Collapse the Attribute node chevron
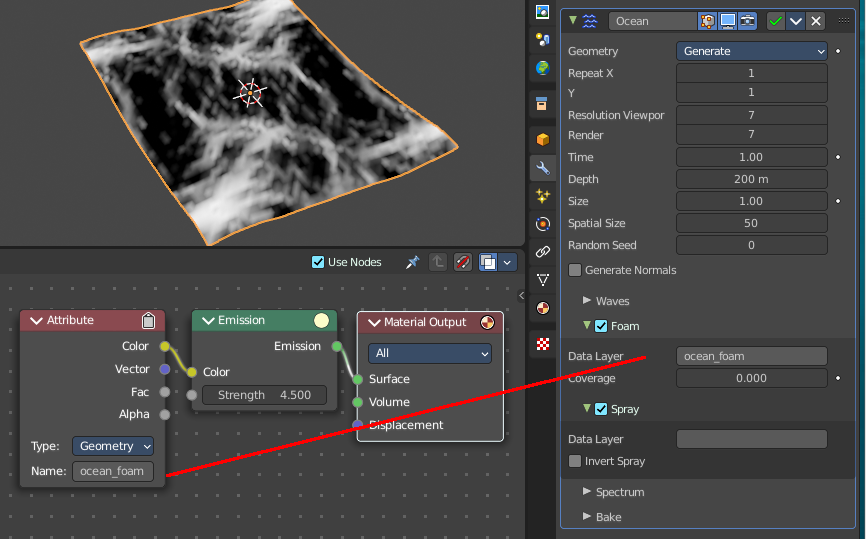Image resolution: width=866 pixels, height=539 pixels. coord(36,320)
